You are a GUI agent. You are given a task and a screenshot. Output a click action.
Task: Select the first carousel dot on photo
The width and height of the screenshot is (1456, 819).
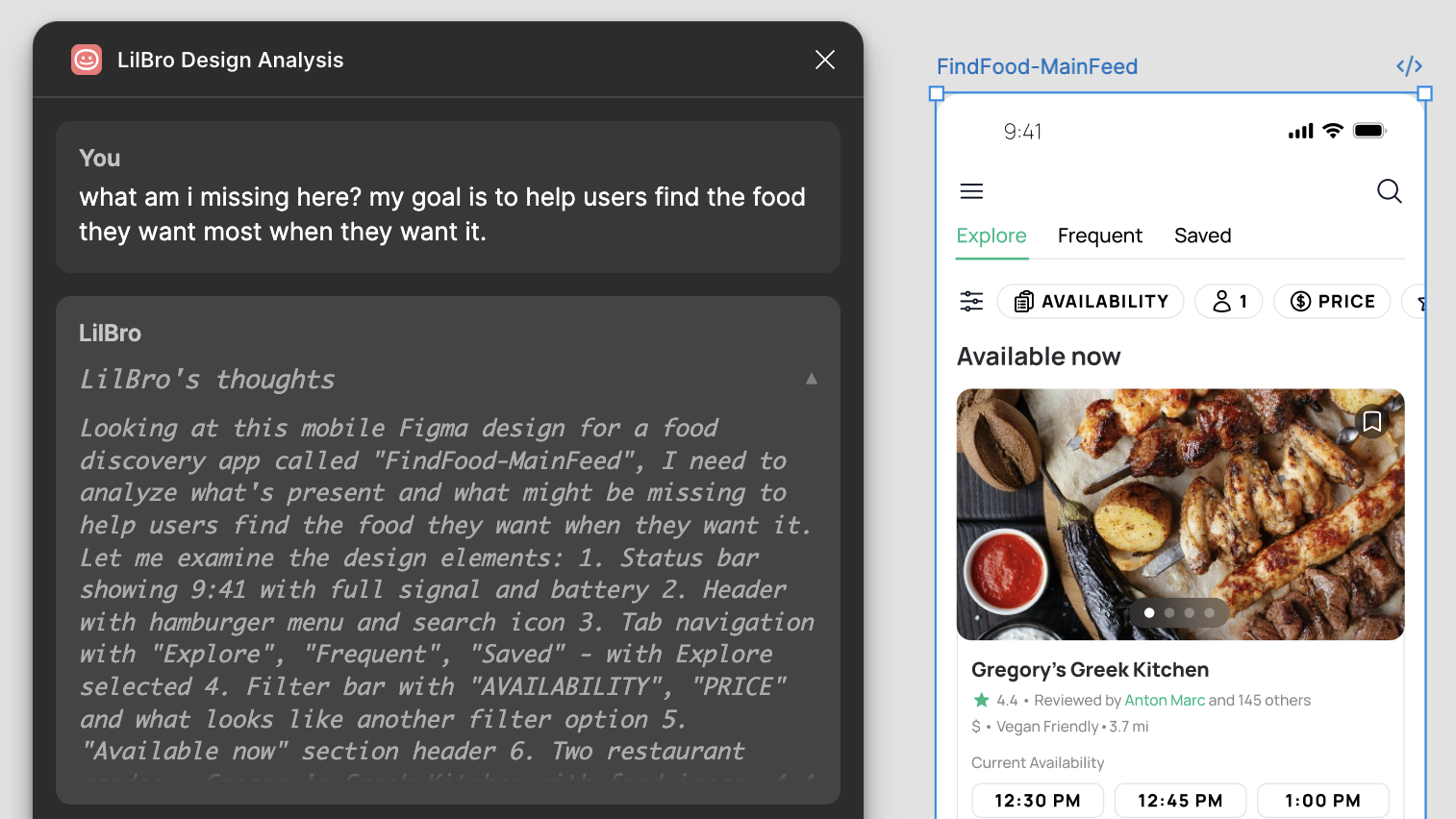(x=1149, y=612)
